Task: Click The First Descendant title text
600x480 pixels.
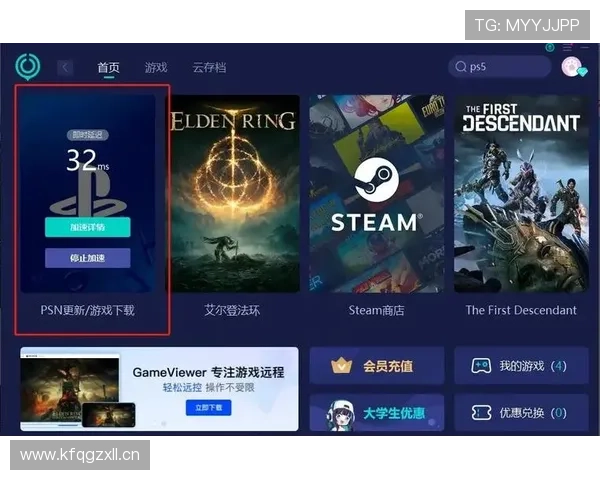Action: [521, 310]
